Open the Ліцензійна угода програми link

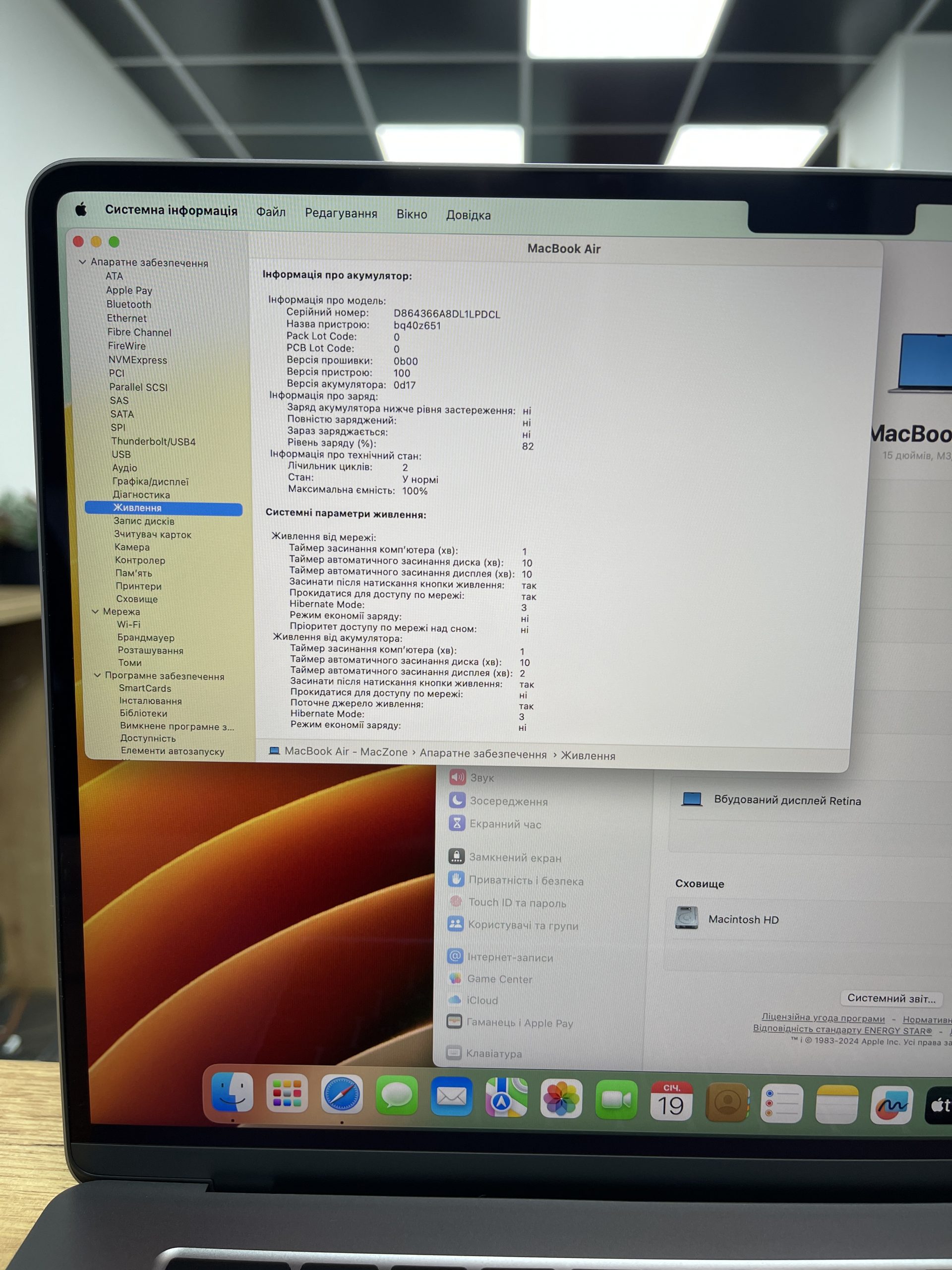point(823,1018)
